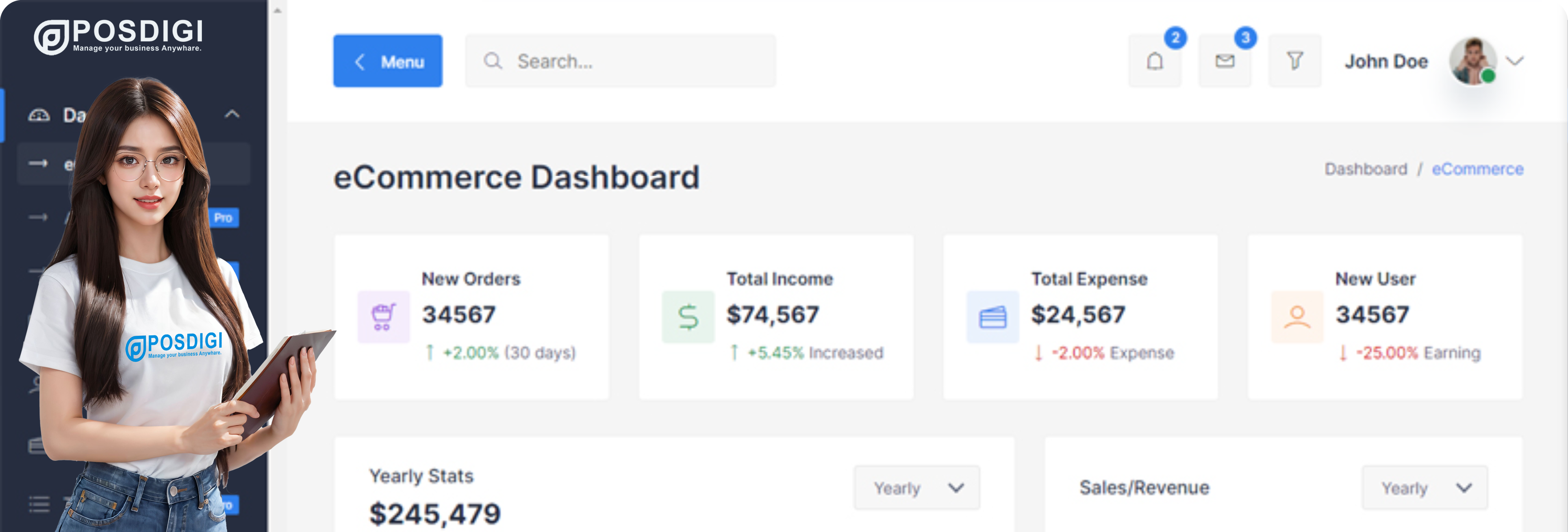
Task: Click the New Orders shopping cart icon
Action: [383, 317]
